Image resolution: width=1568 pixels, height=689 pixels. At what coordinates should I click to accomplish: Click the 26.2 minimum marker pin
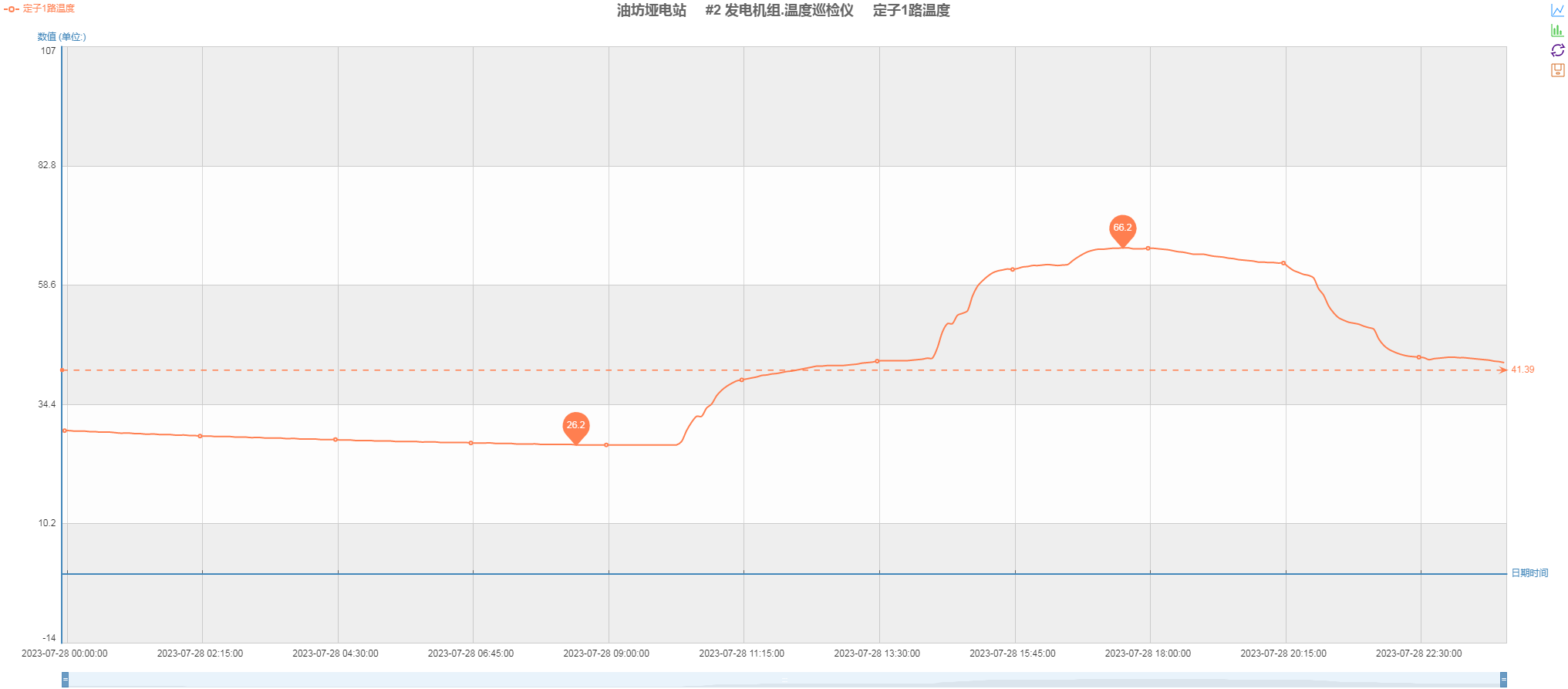click(575, 426)
